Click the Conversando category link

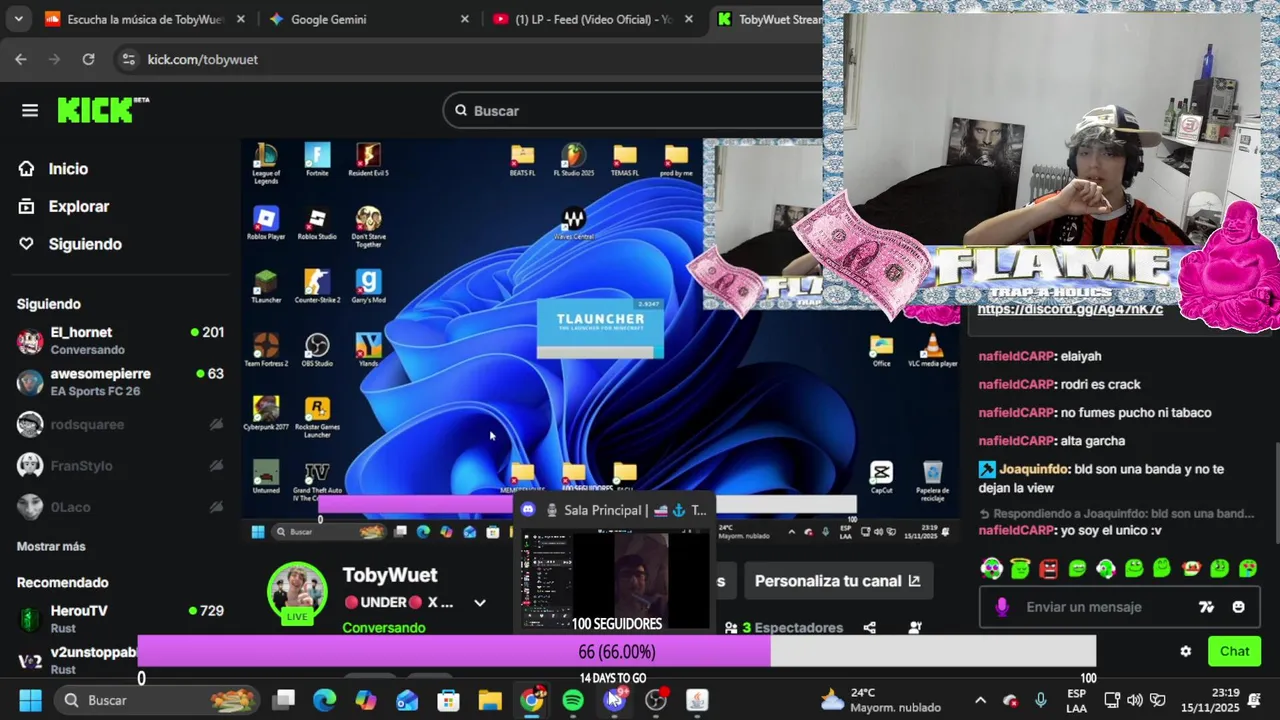(384, 628)
